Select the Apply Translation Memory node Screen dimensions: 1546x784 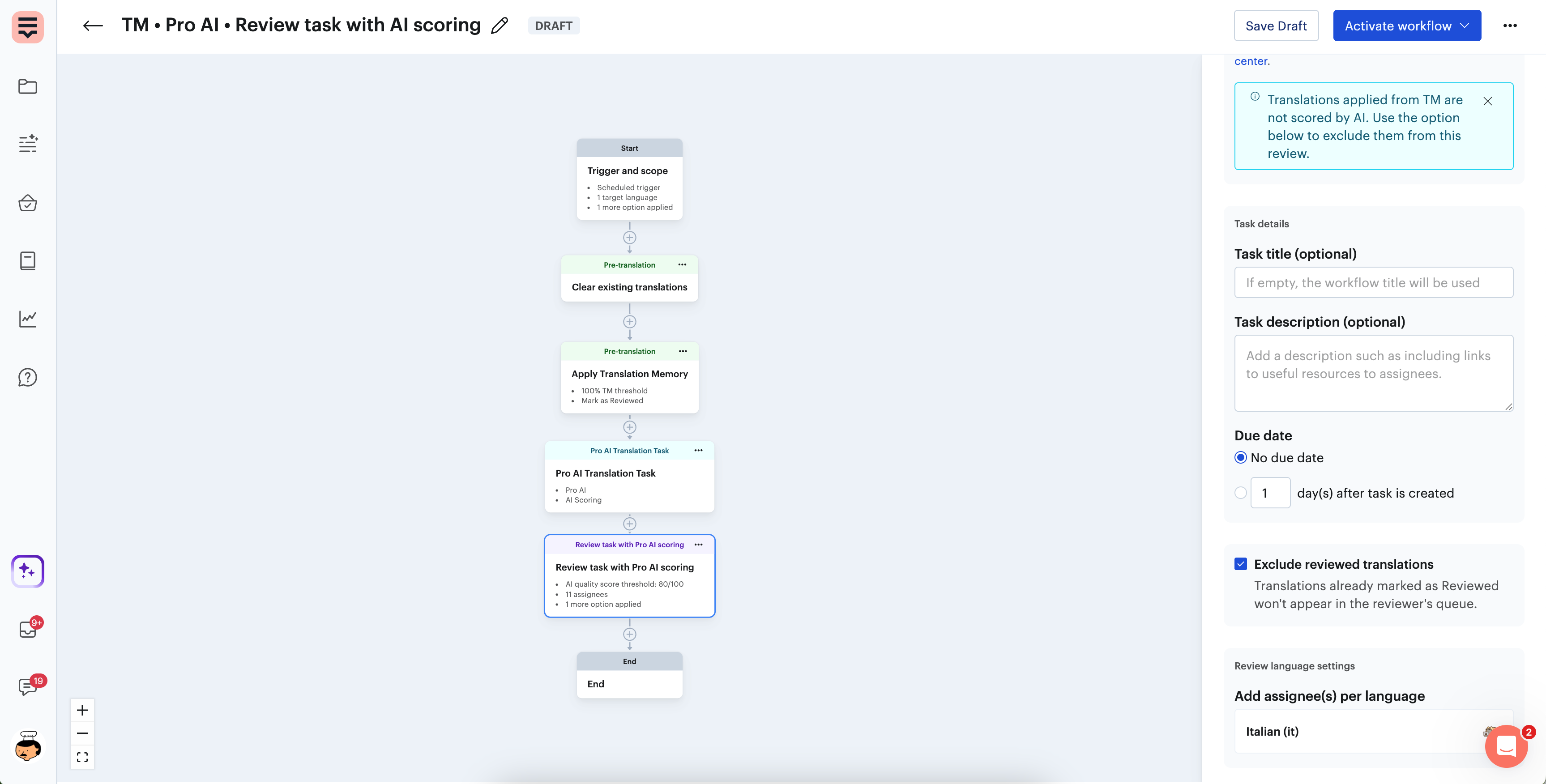click(x=630, y=377)
